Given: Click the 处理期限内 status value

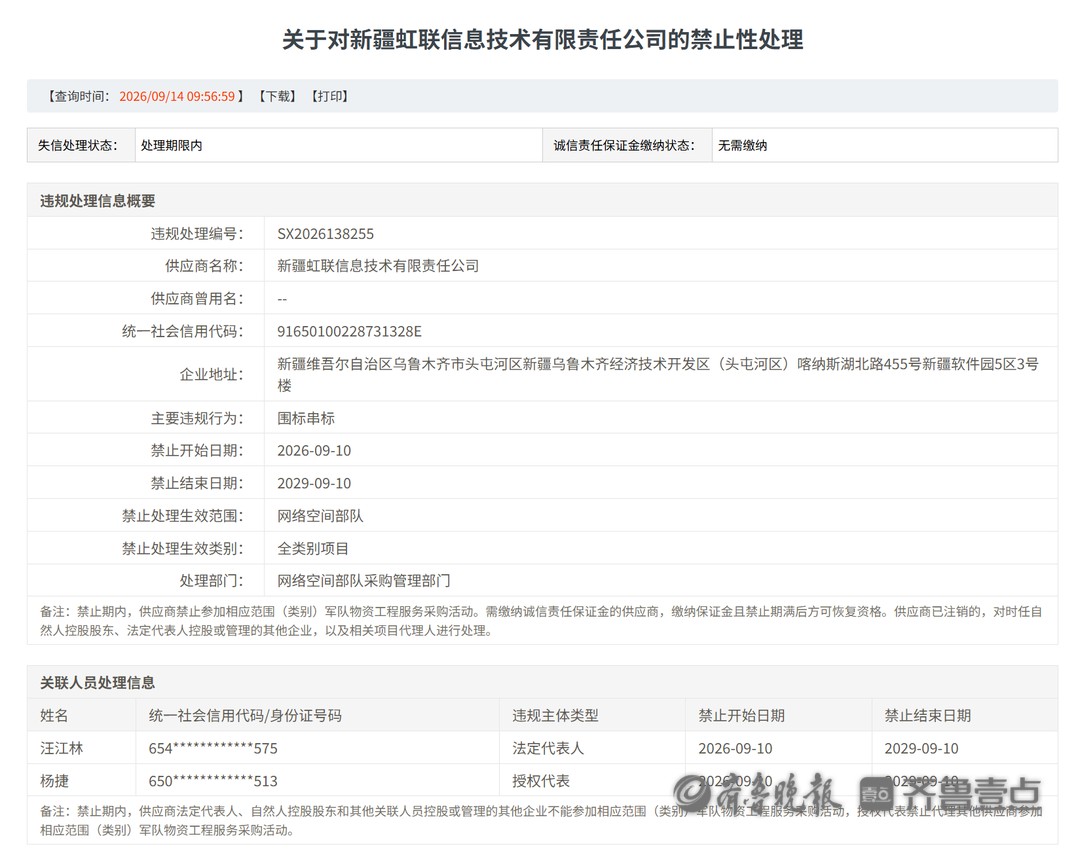Looking at the screenshot, I should click(x=172, y=145).
